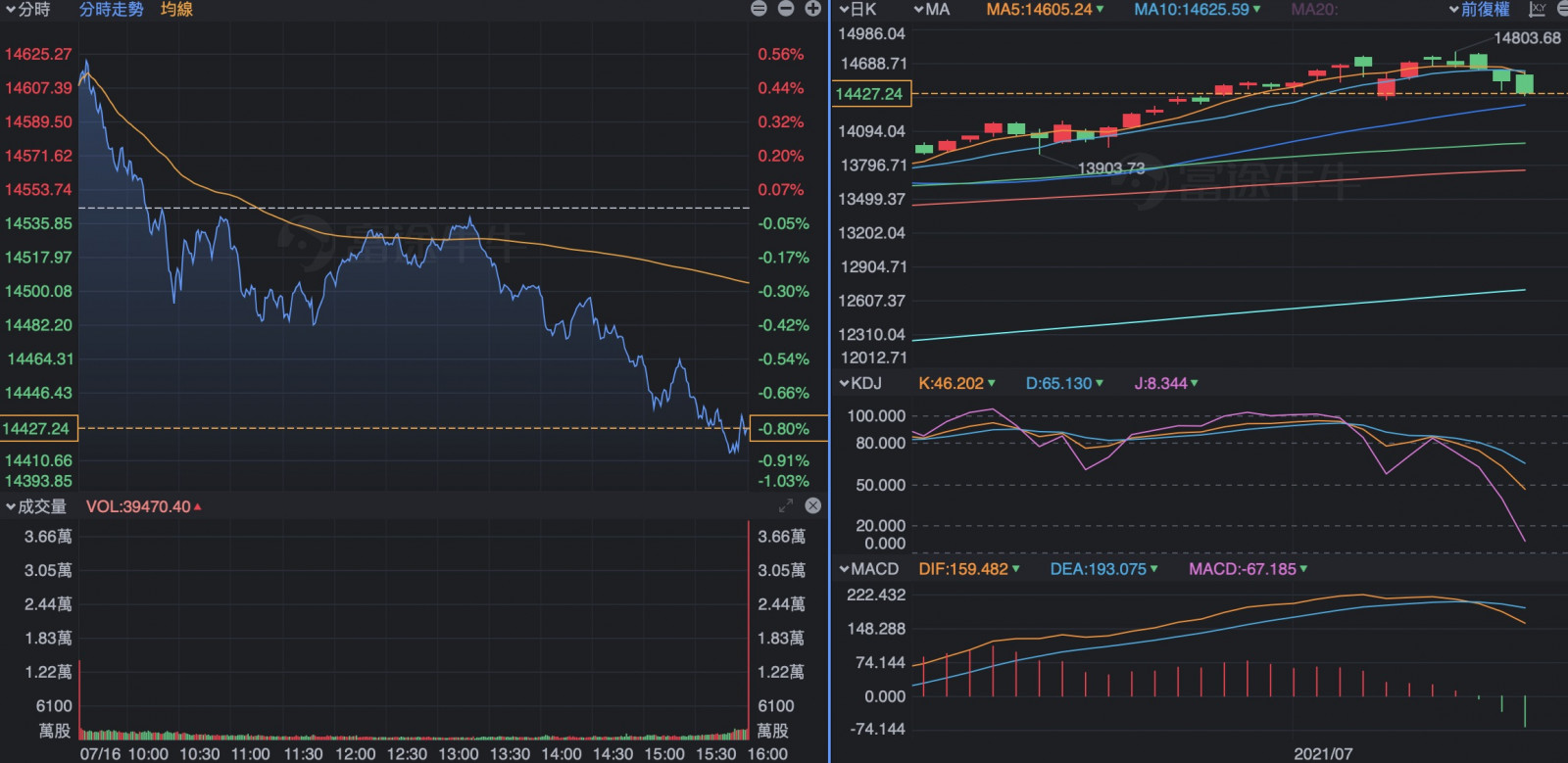Toggle the MA5 moving average line
This screenshot has width=1568, height=763.
[x=1044, y=10]
